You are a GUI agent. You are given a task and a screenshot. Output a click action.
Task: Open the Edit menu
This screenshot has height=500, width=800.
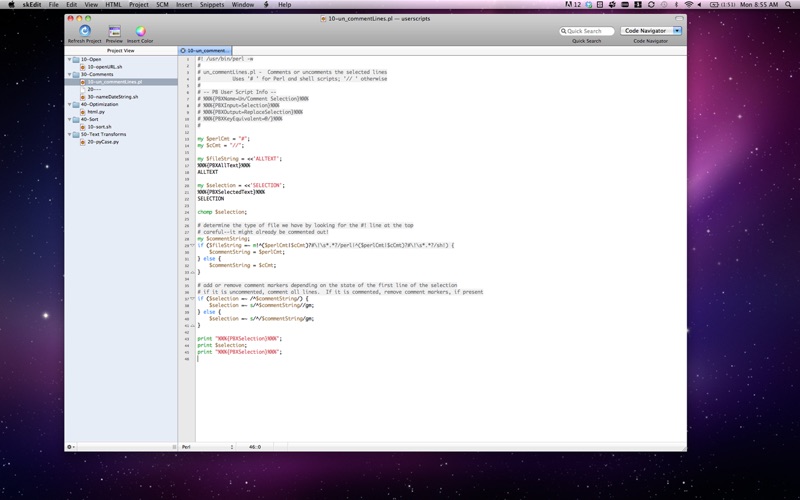[71, 5]
